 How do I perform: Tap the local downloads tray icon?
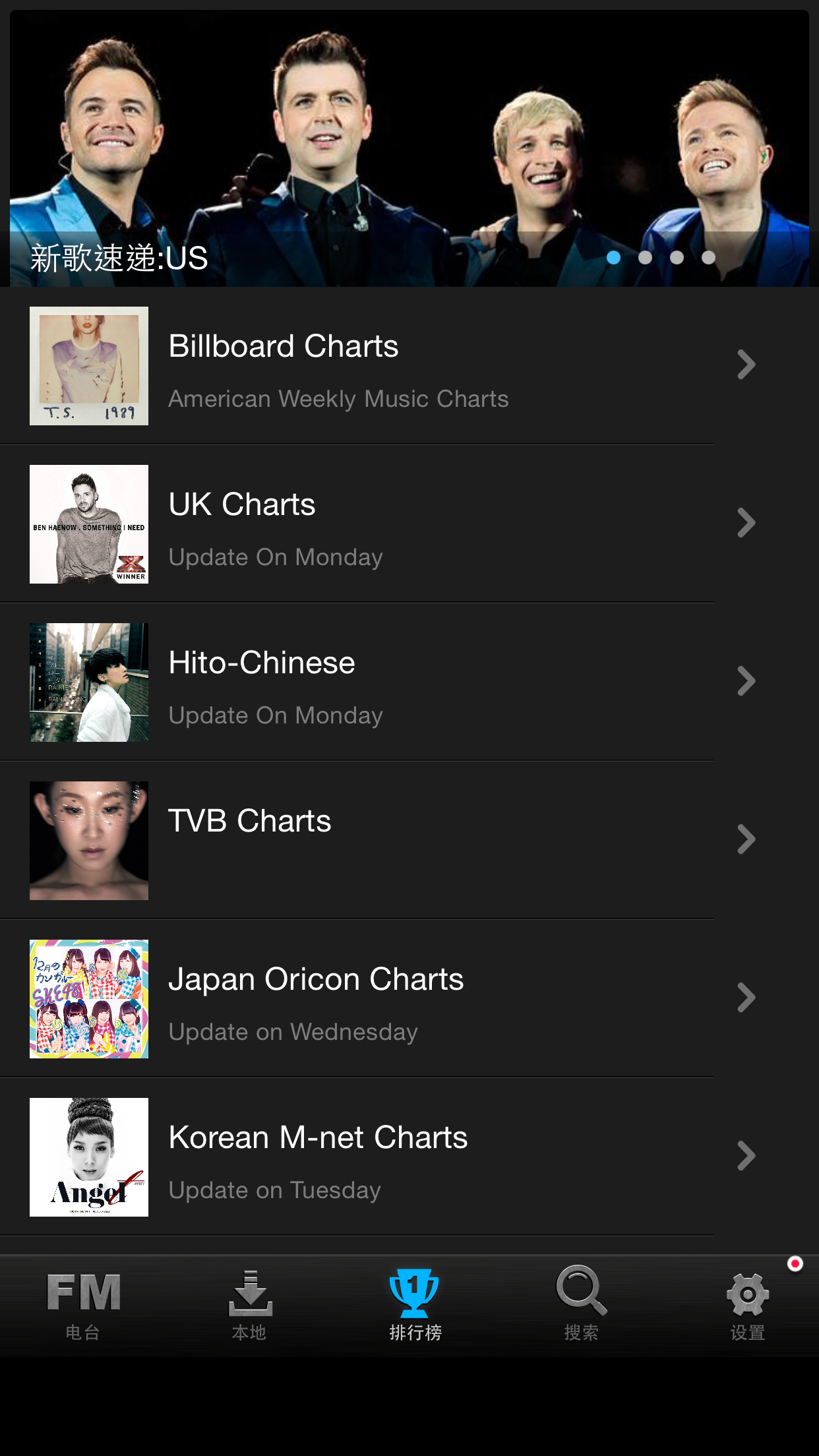coord(250,1294)
